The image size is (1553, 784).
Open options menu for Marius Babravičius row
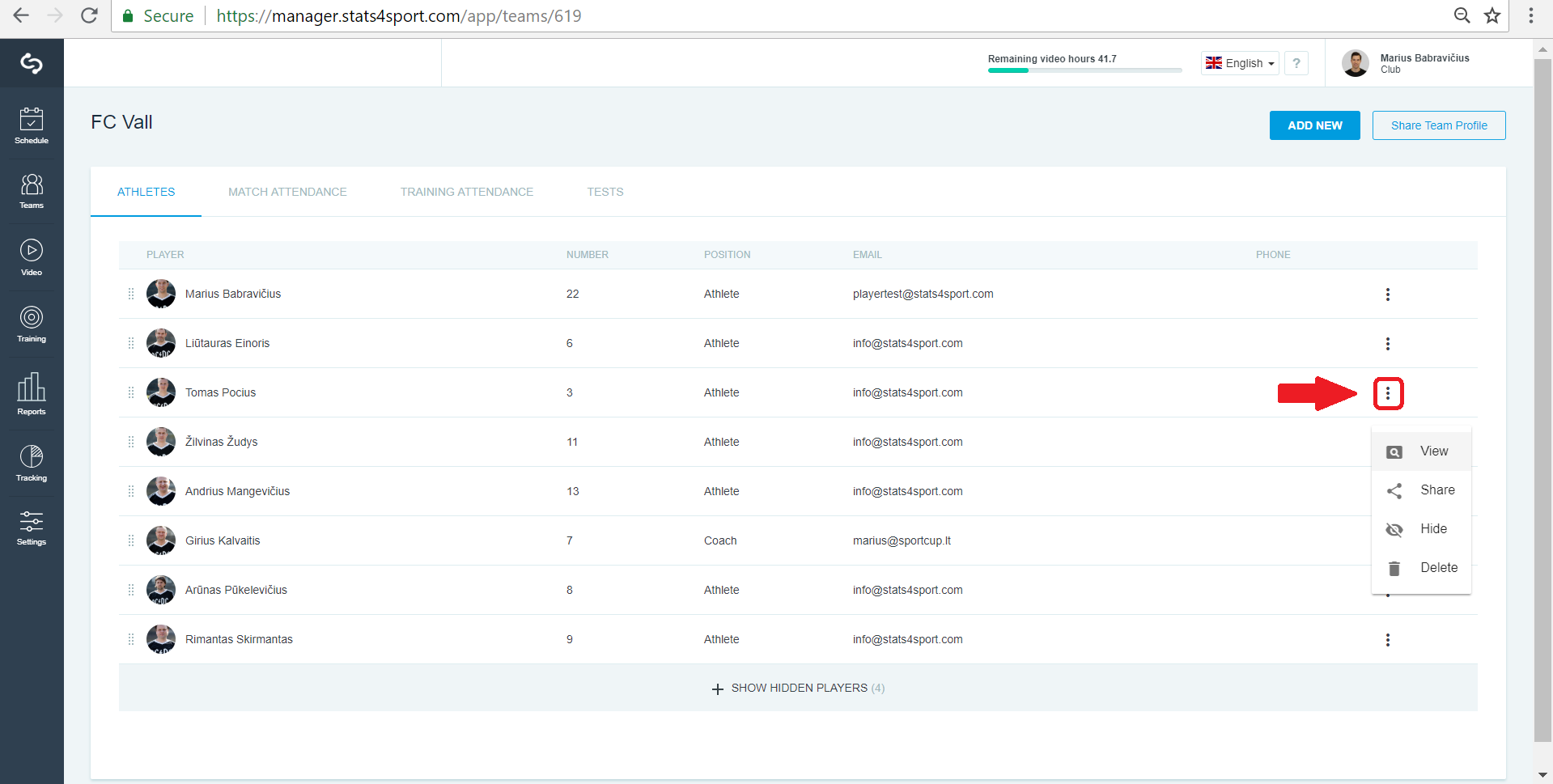[x=1388, y=295]
